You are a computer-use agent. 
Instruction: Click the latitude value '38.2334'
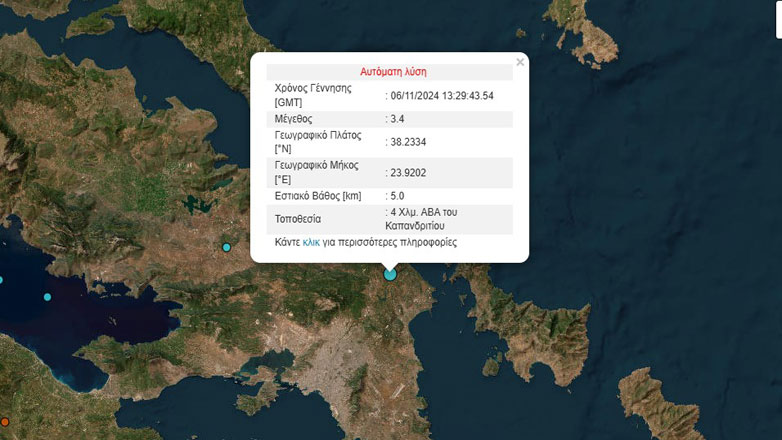tap(408, 142)
